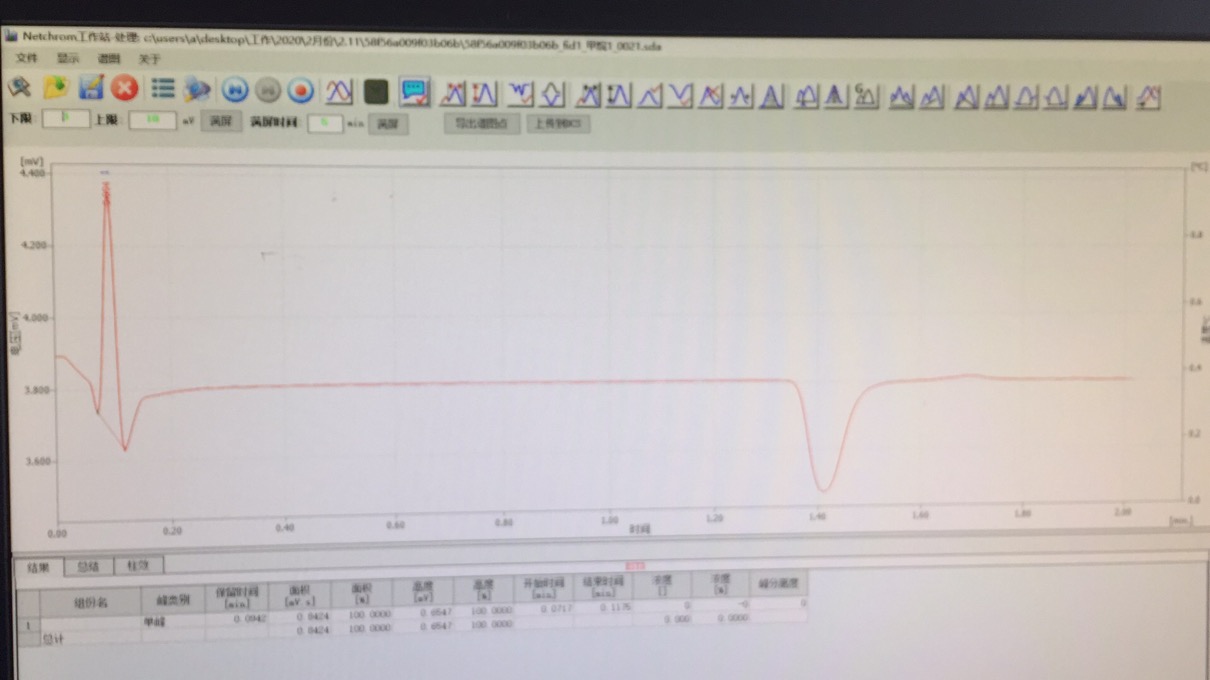1210x680 pixels.
Task: Click the 导出谱图点 export button
Action: point(482,124)
